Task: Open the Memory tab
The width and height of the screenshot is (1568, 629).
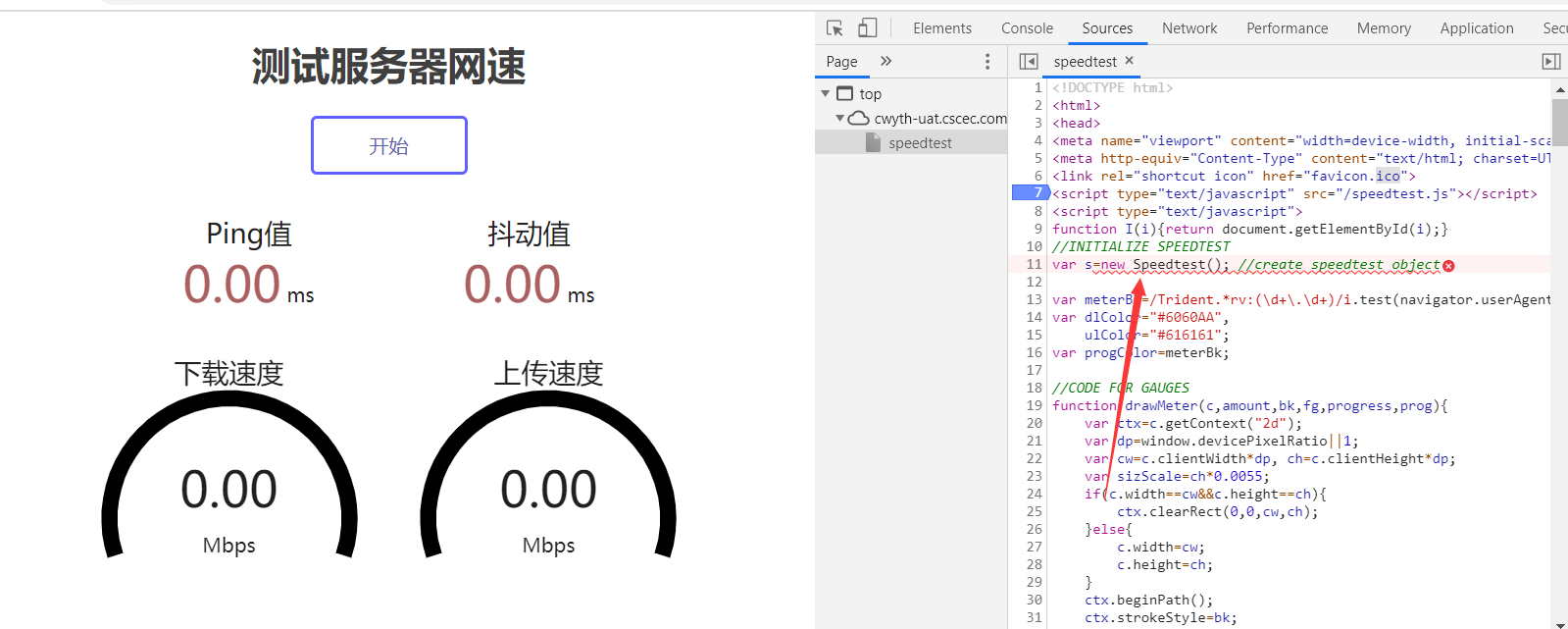Action: point(1384,28)
